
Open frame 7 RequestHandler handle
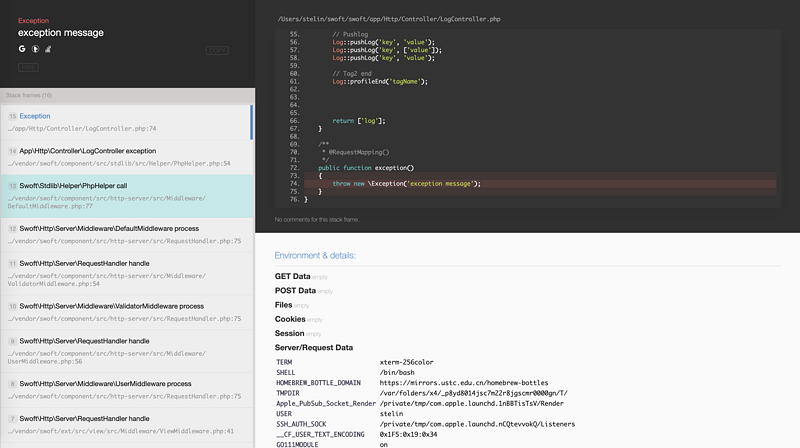(x=127, y=425)
